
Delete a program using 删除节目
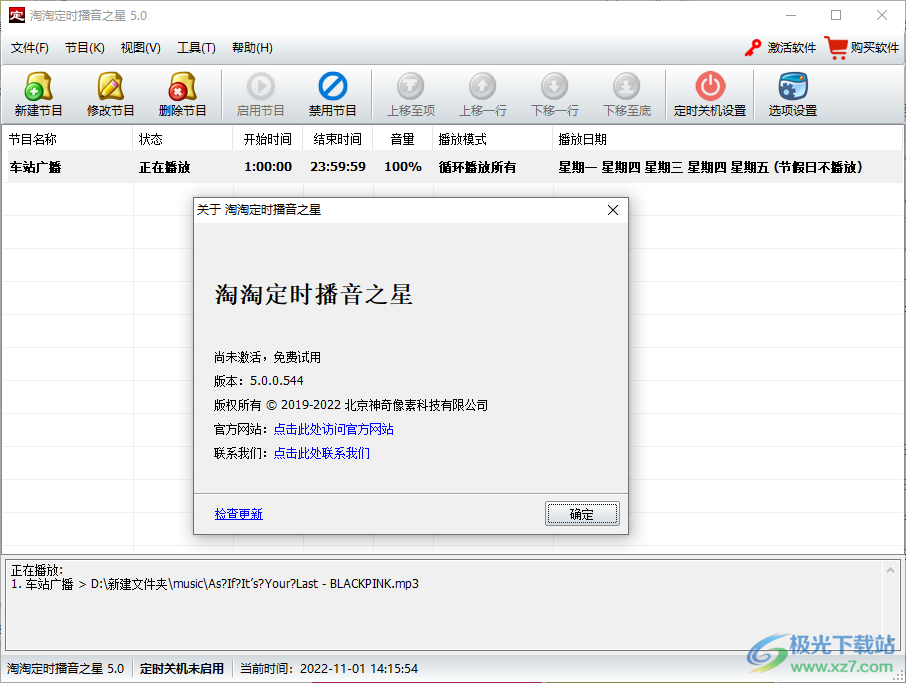click(182, 93)
